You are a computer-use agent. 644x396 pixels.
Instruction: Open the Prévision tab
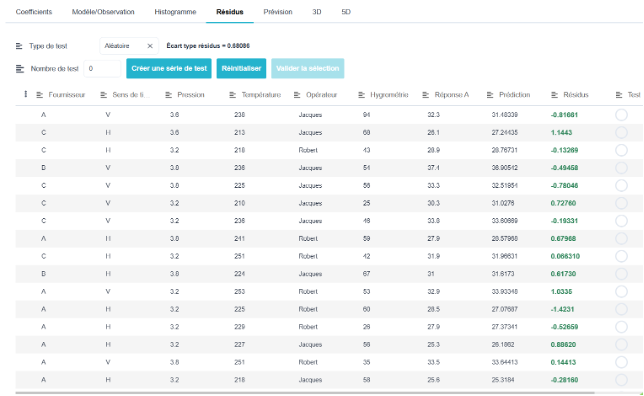278,12
